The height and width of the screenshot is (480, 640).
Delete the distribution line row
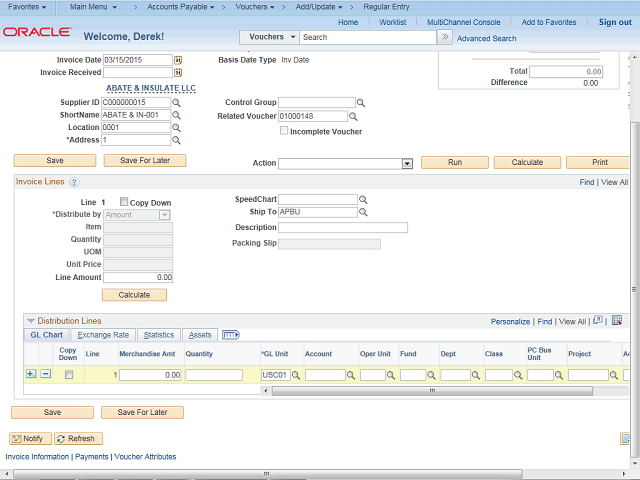click(45, 374)
